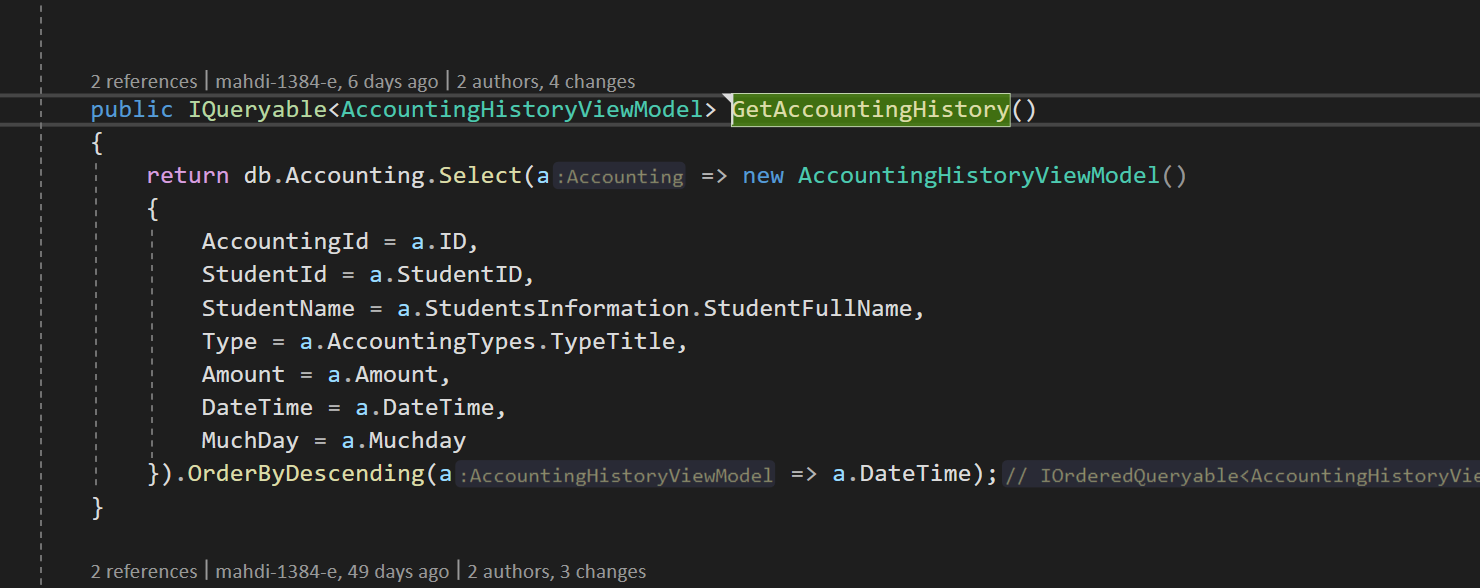Click the 'public' access modifier keyword
The image size is (1480, 588).
click(132, 109)
